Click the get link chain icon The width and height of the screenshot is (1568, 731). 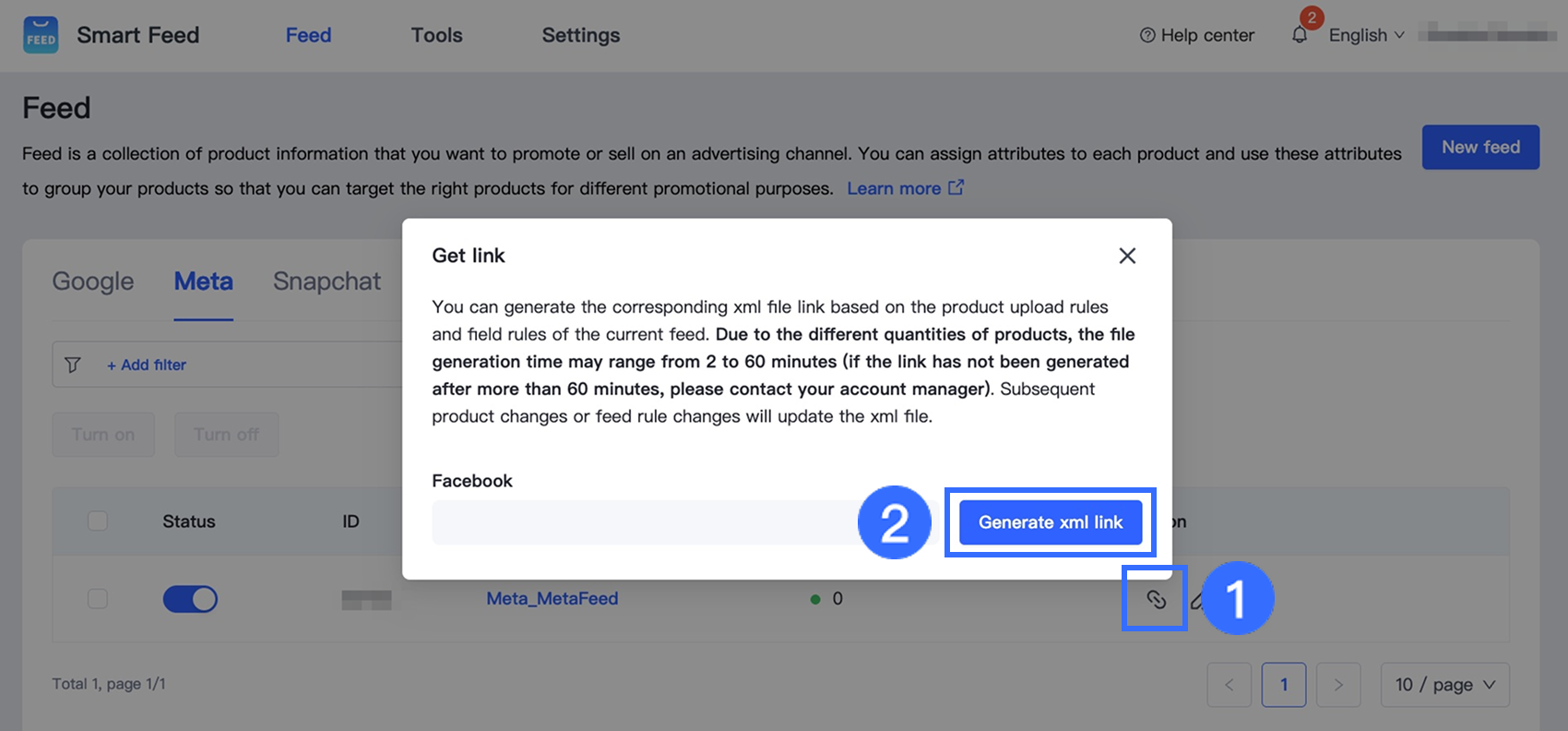pos(1156,599)
